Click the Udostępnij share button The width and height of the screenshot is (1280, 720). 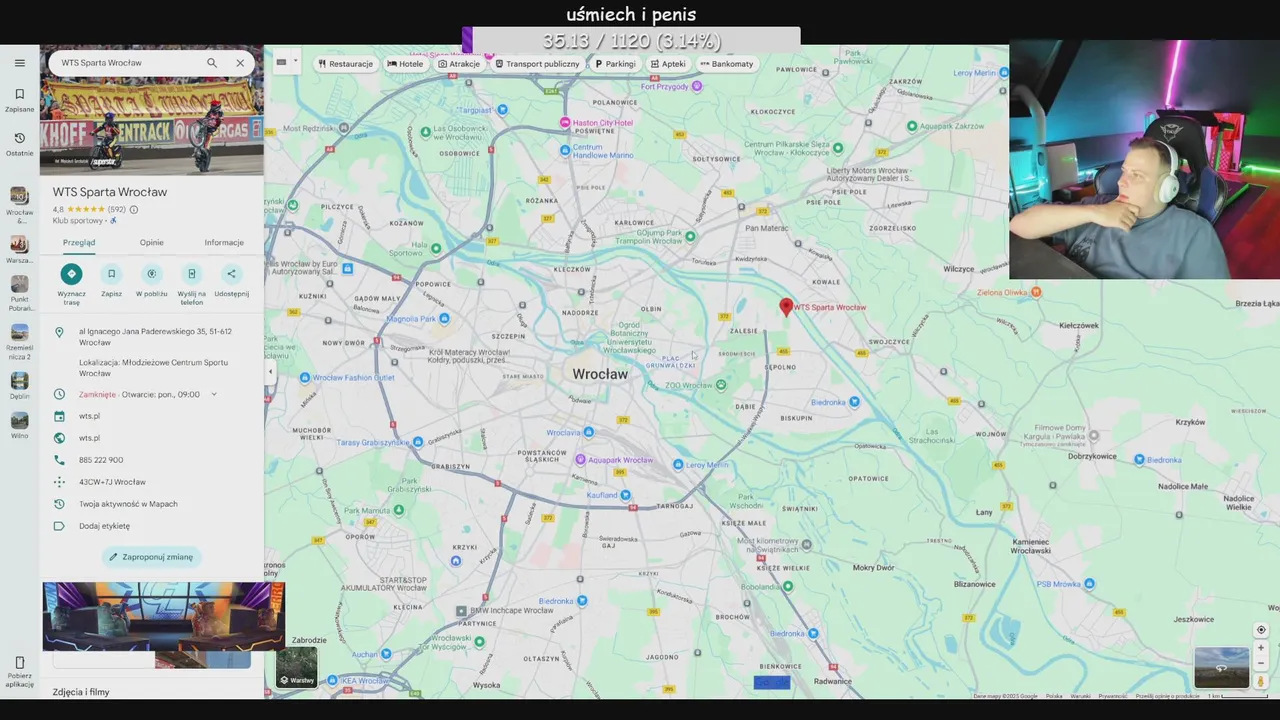click(x=231, y=274)
